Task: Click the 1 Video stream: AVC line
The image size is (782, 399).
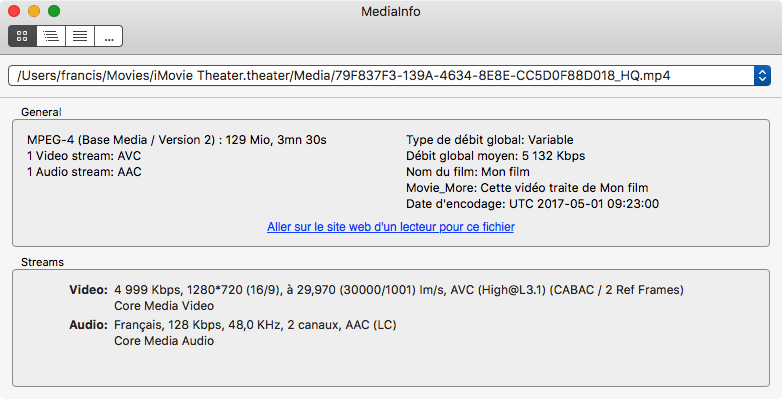Action: (x=84, y=156)
